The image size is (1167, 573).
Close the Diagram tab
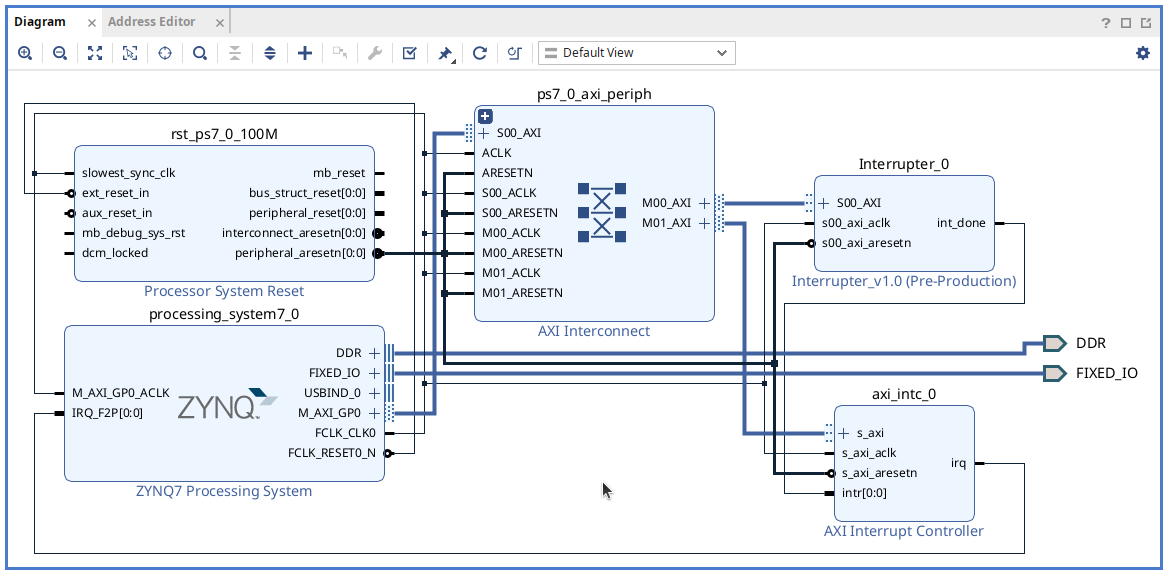[92, 23]
